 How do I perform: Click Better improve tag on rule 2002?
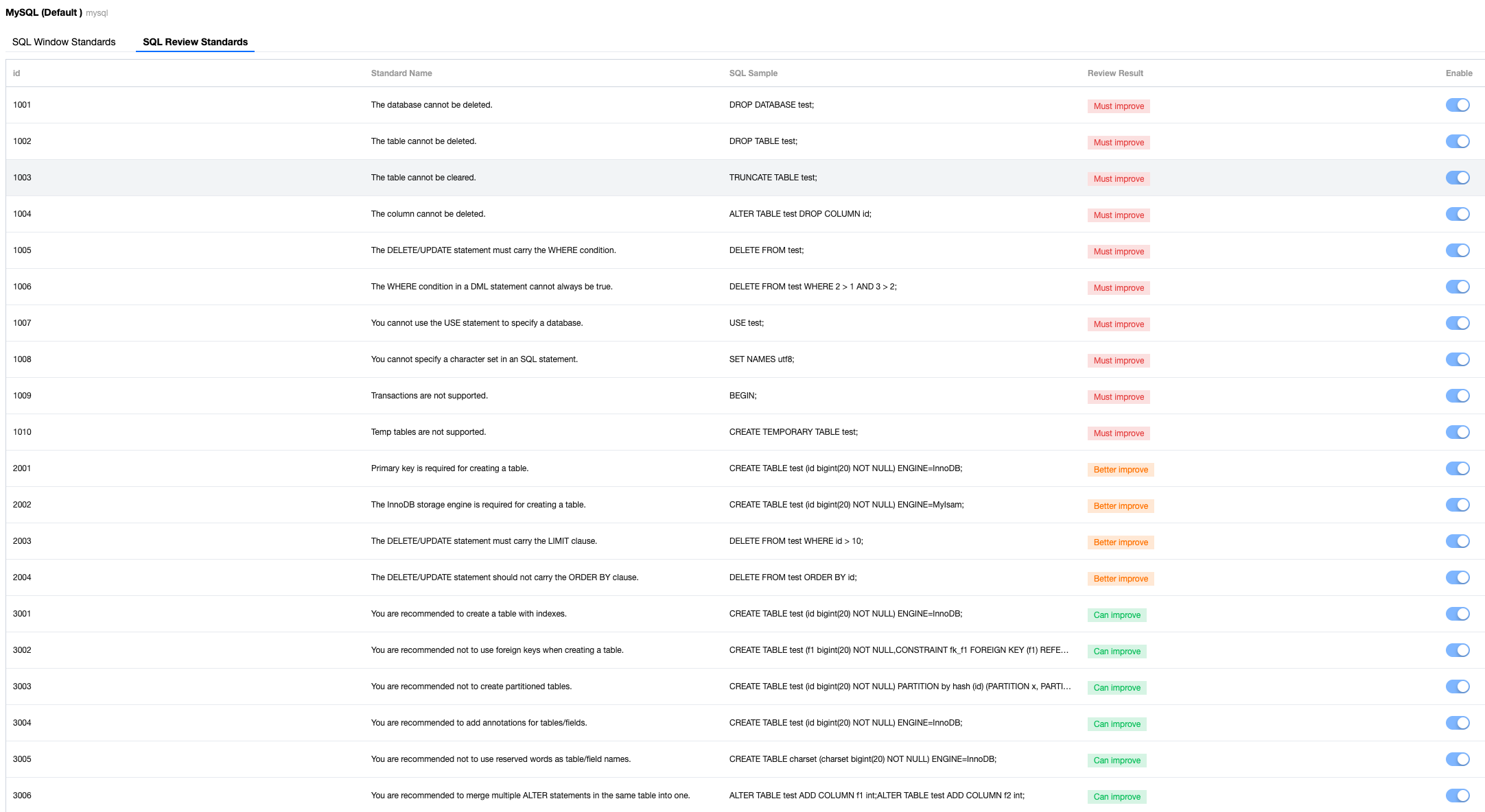pyautogui.click(x=1120, y=506)
